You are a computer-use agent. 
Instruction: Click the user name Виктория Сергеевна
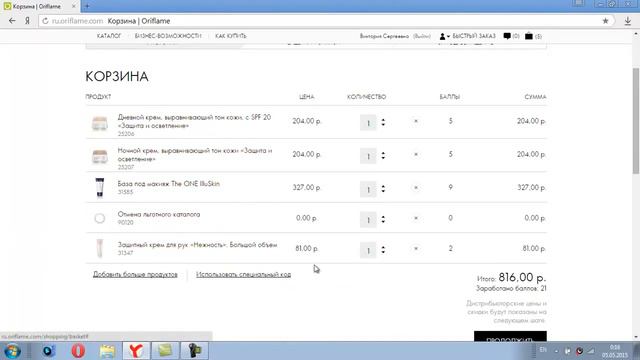point(384,36)
